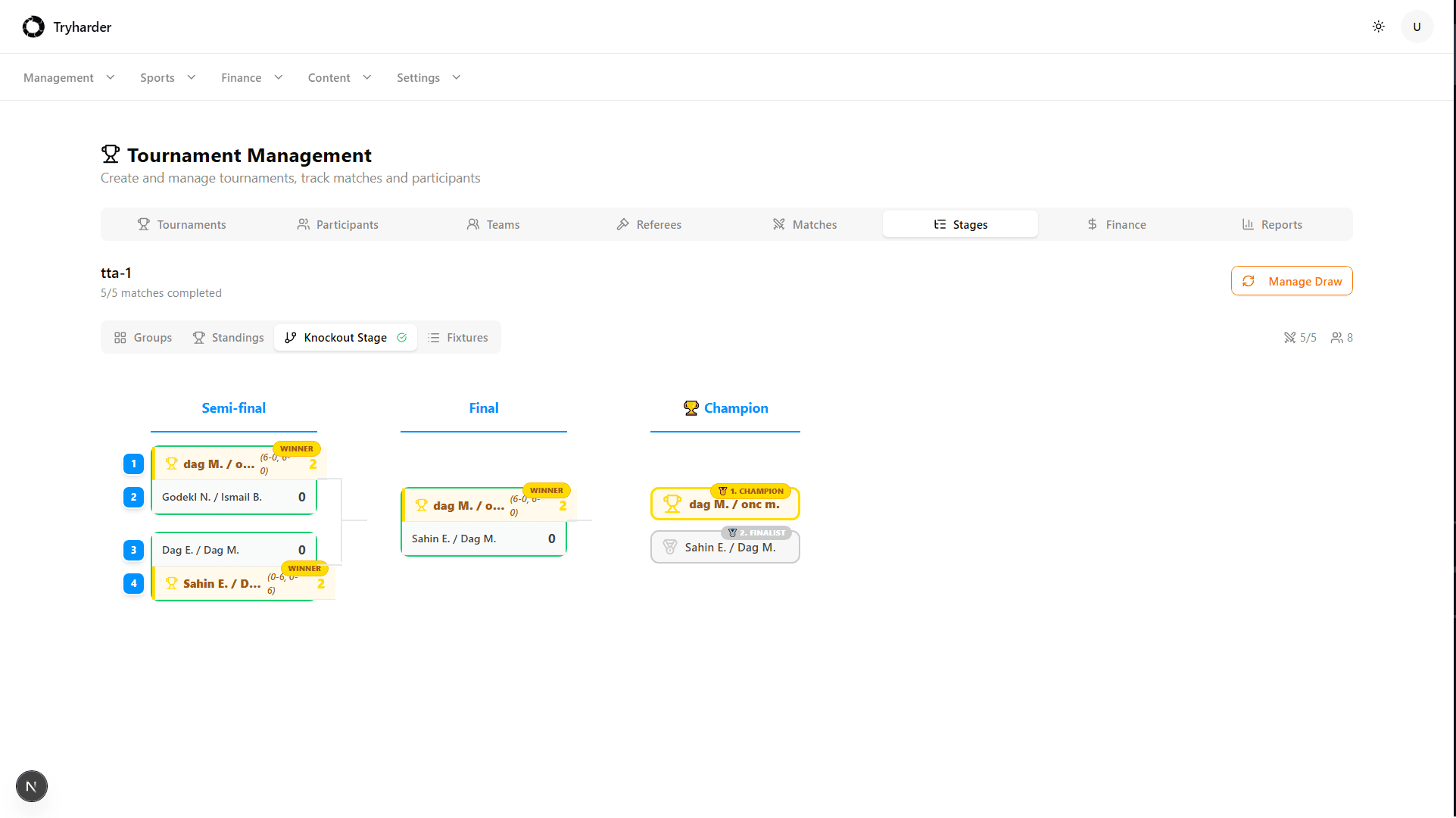Click the Tryharder logo icon
Viewport: 1456px width, 818px height.
[x=33, y=27]
